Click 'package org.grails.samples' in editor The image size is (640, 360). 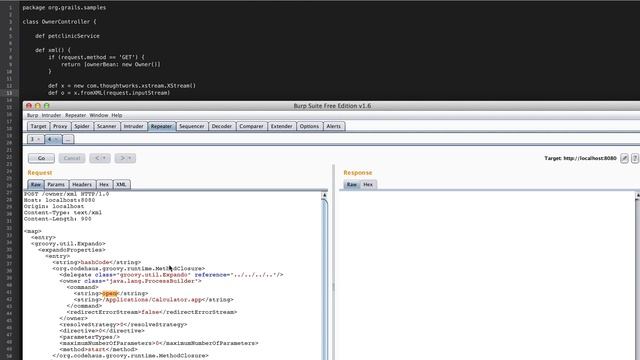[x=64, y=7]
